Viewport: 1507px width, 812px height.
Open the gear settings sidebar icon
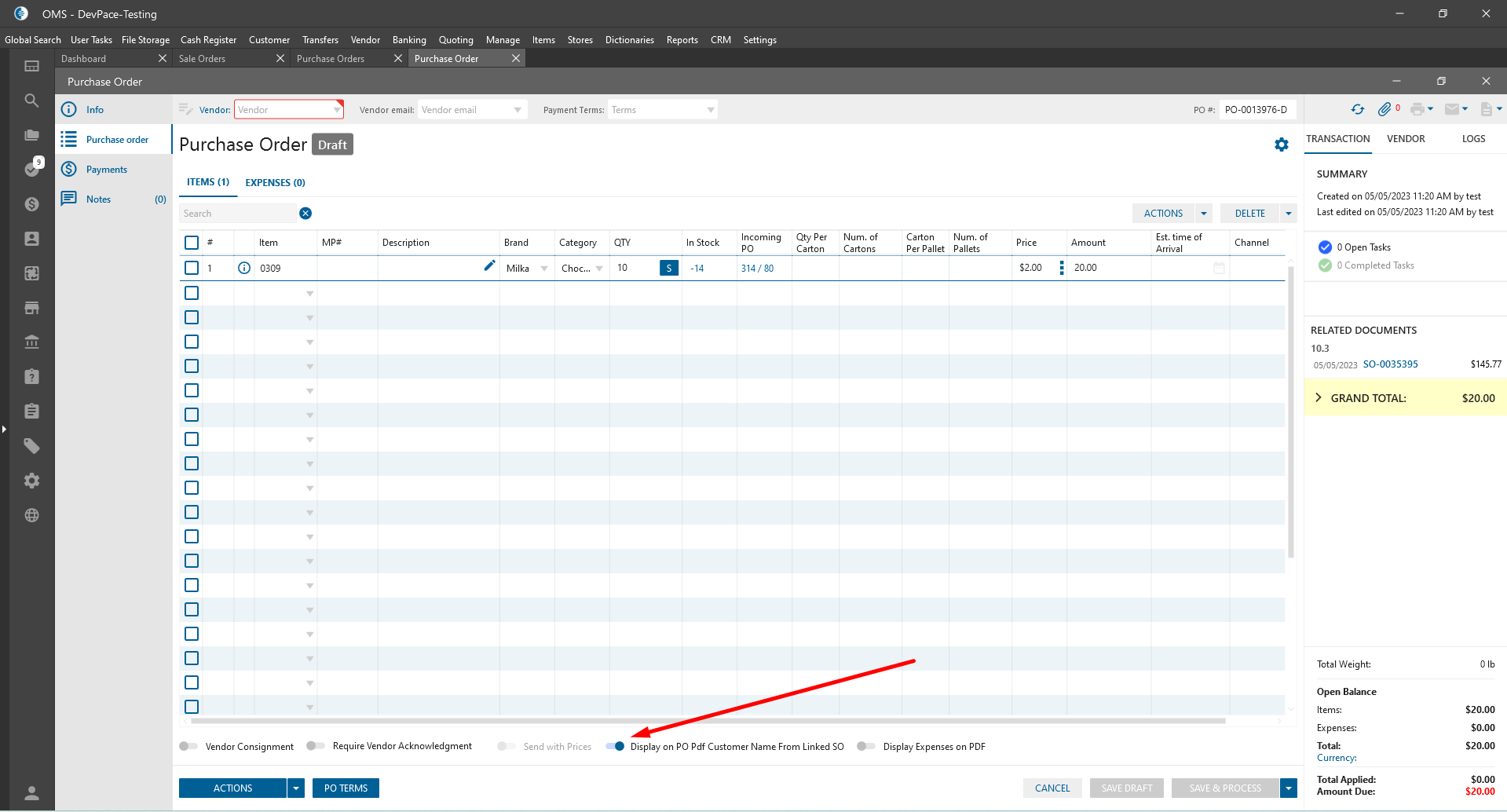(31, 481)
